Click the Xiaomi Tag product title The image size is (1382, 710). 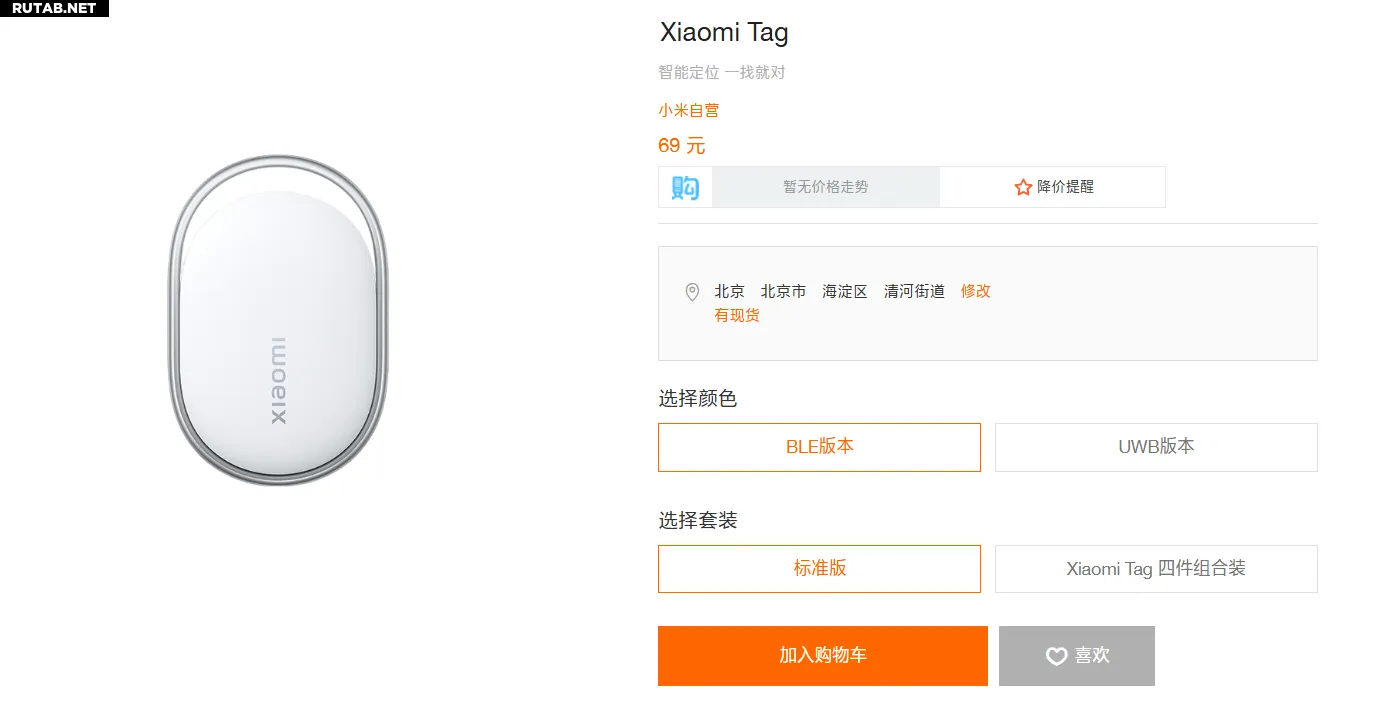[724, 32]
